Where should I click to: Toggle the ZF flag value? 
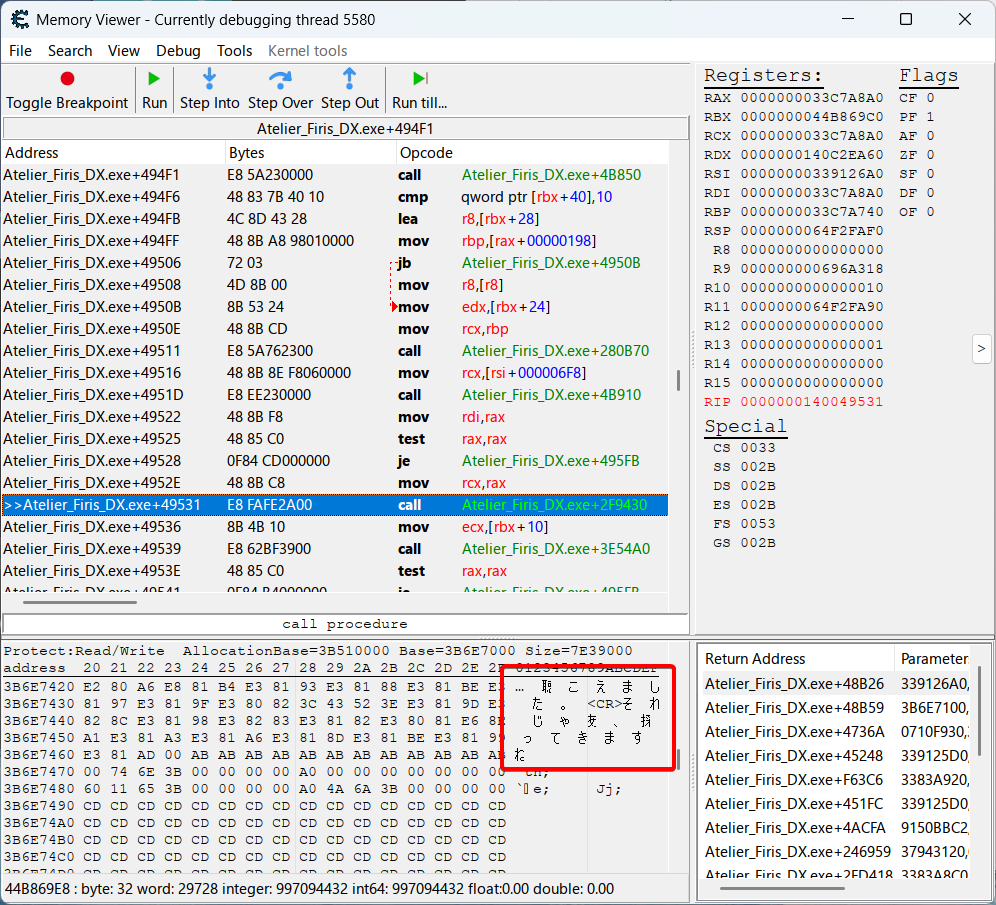[929, 155]
